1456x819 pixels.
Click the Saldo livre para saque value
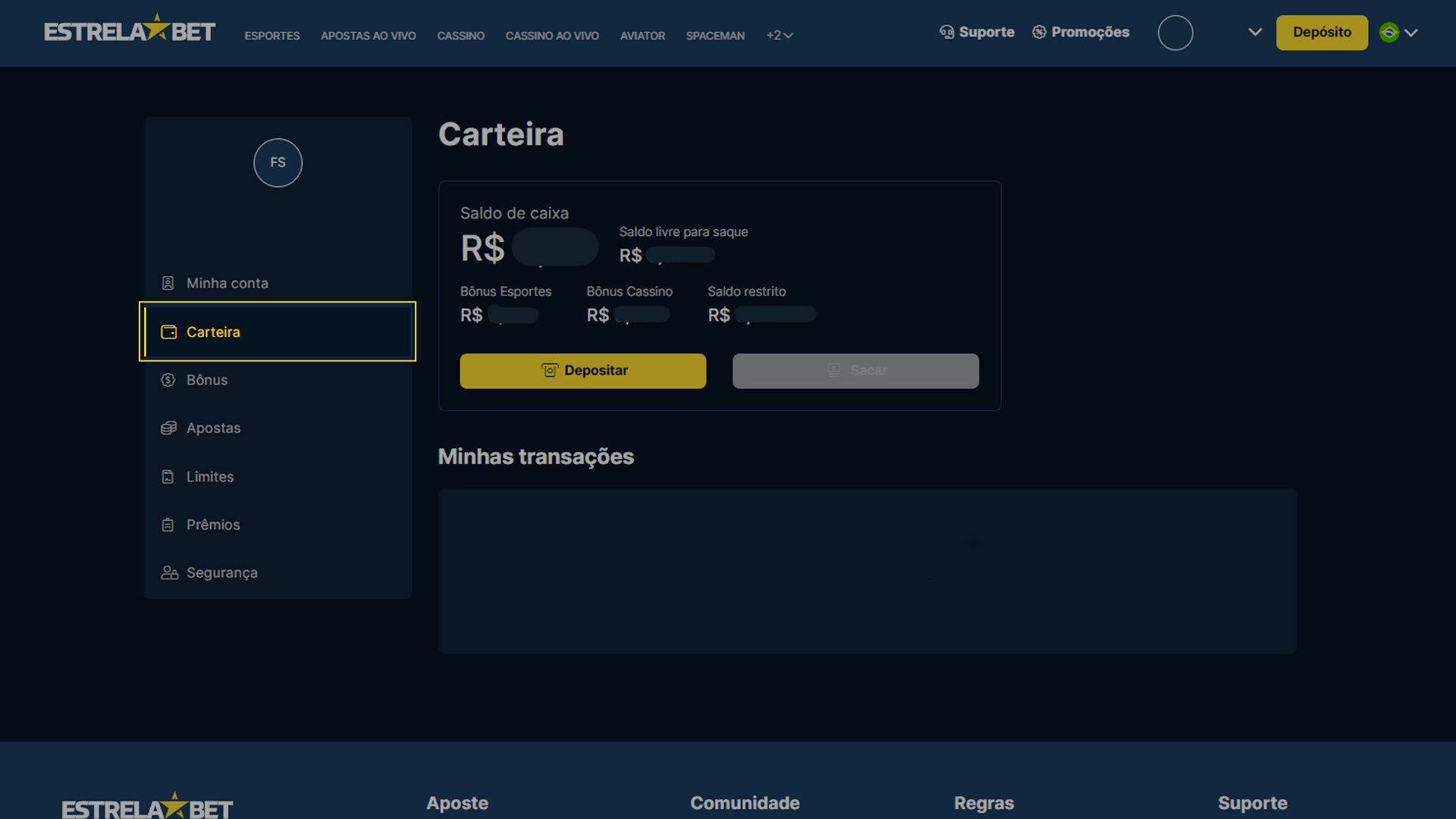click(x=667, y=255)
